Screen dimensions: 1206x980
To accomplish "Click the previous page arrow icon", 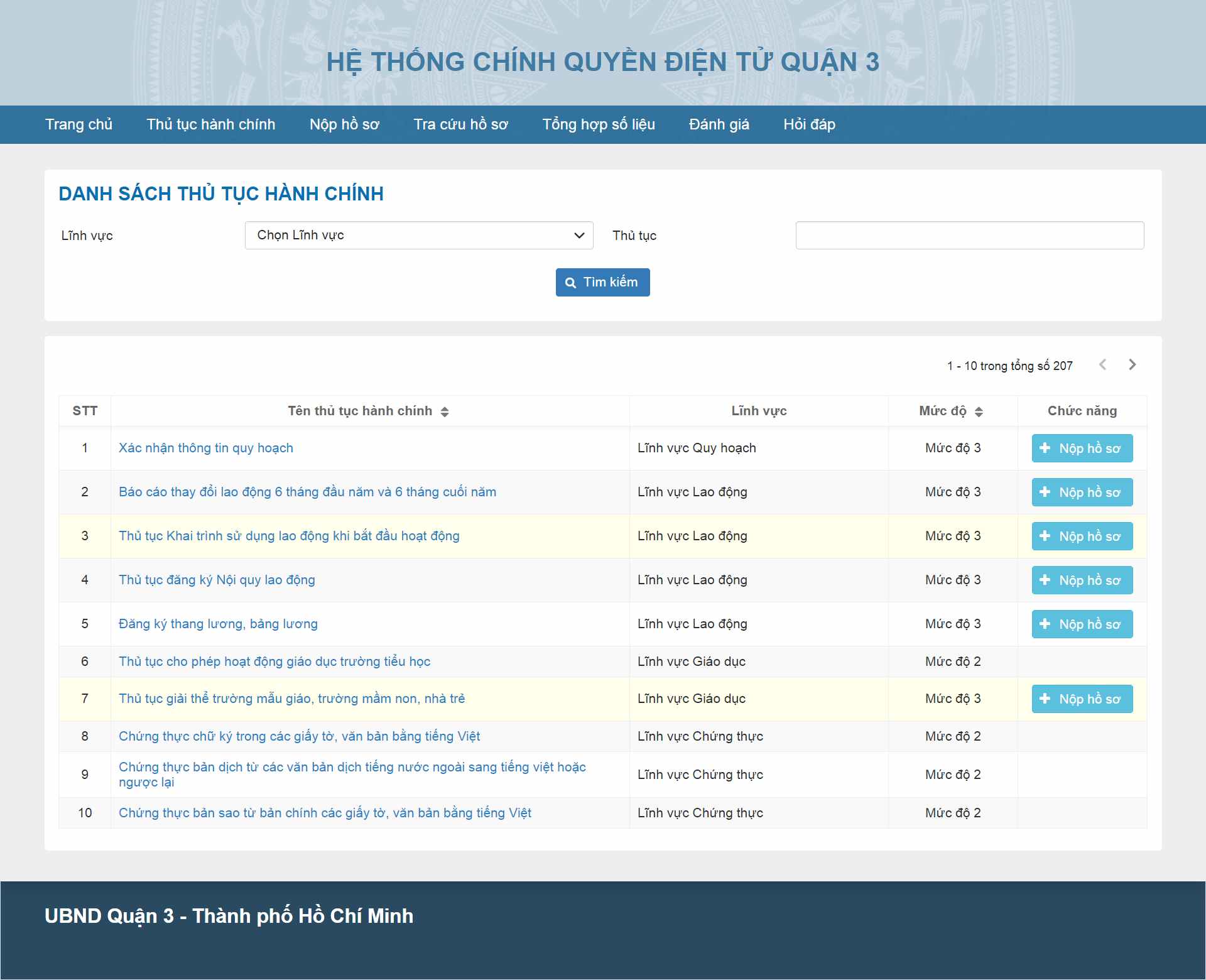I will point(1102,364).
